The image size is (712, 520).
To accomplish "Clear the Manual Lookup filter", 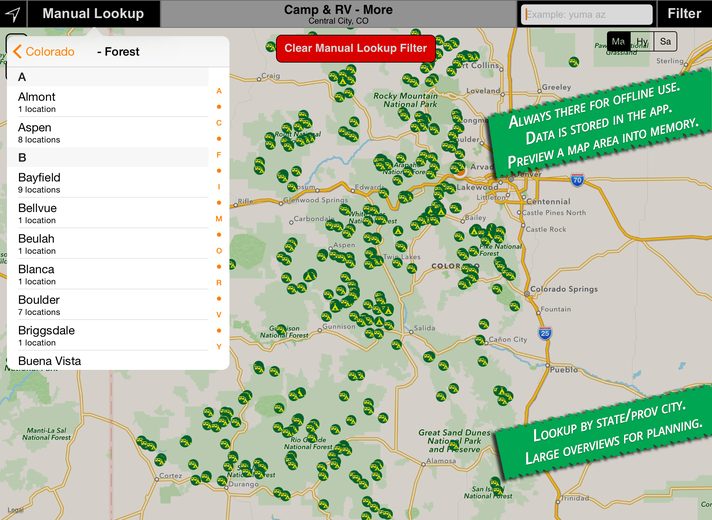I will (x=356, y=49).
